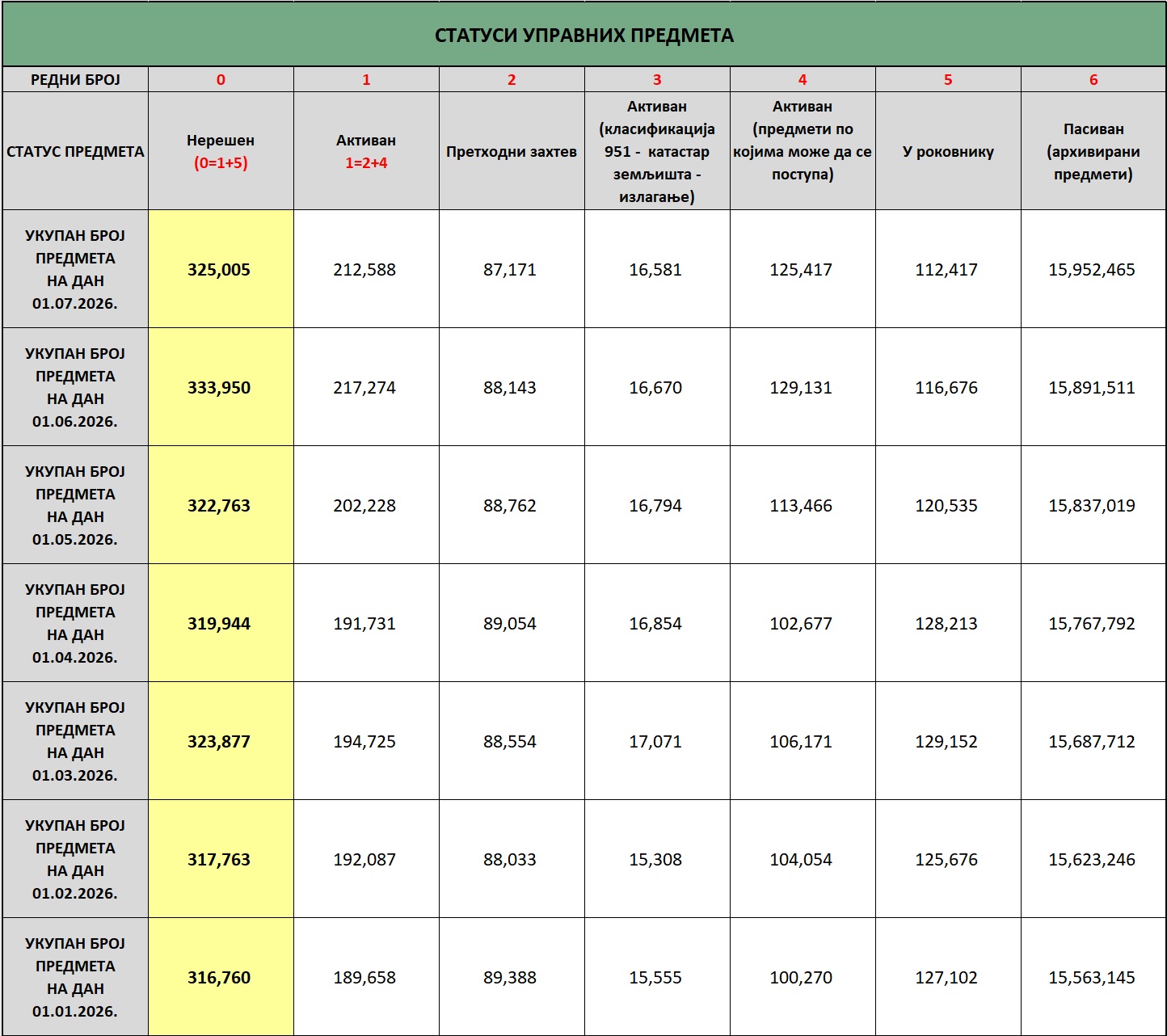The height and width of the screenshot is (1036, 1167).
Task: Select the value 192,087
Action: (x=364, y=860)
